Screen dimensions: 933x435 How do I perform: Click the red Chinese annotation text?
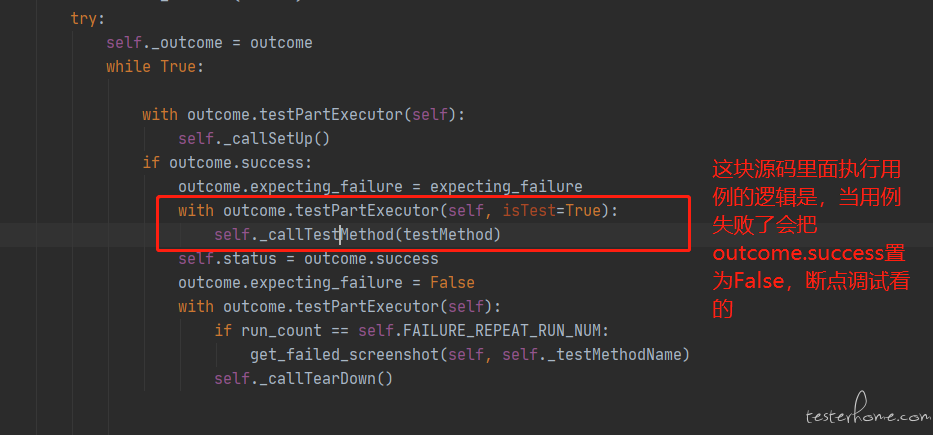(x=811, y=239)
